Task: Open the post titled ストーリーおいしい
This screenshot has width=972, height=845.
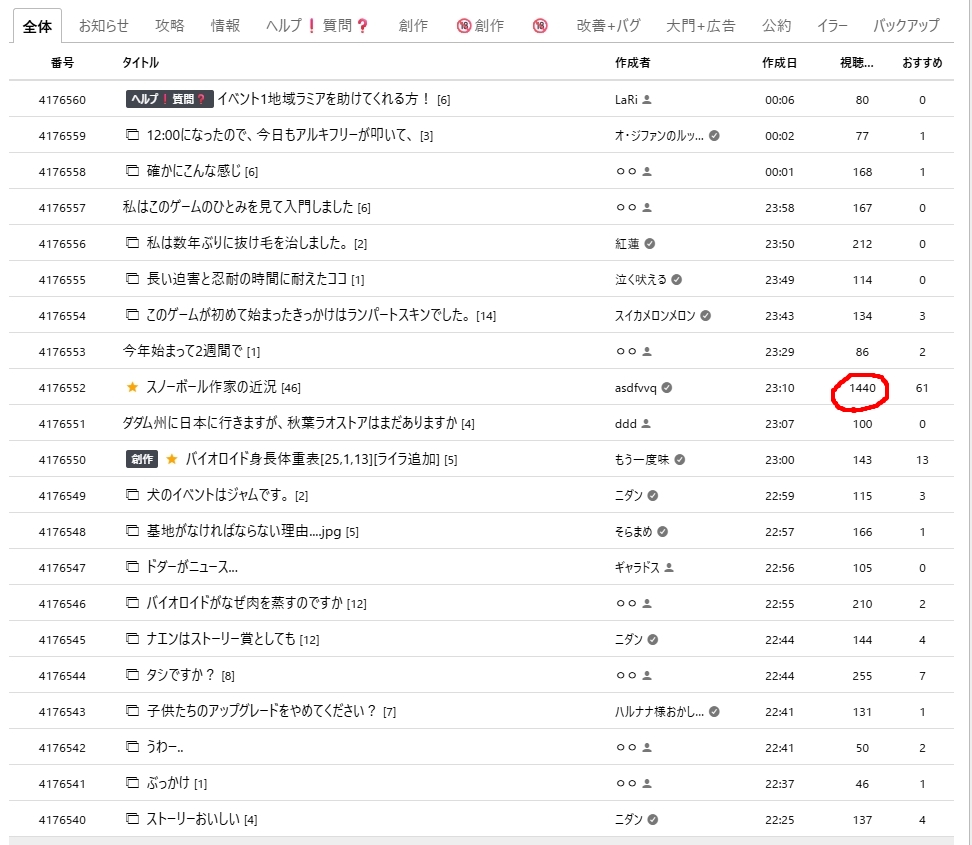Action: click(x=192, y=819)
